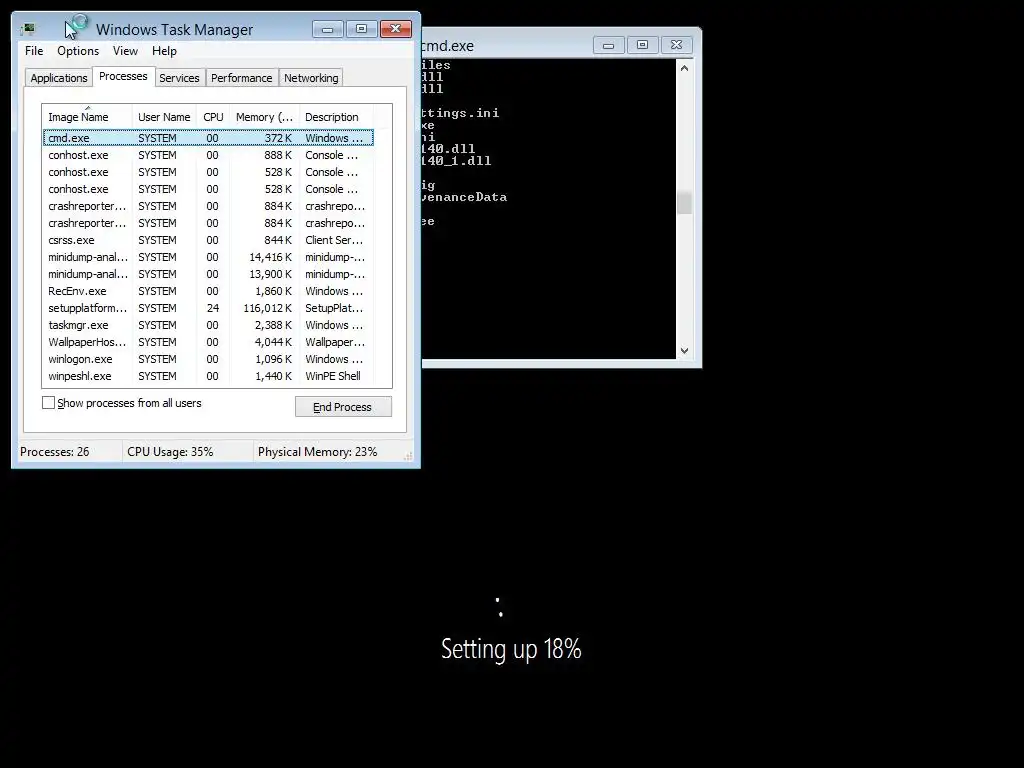1024x768 pixels.
Task: Sort by Image Name column header
Action: click(x=87, y=117)
